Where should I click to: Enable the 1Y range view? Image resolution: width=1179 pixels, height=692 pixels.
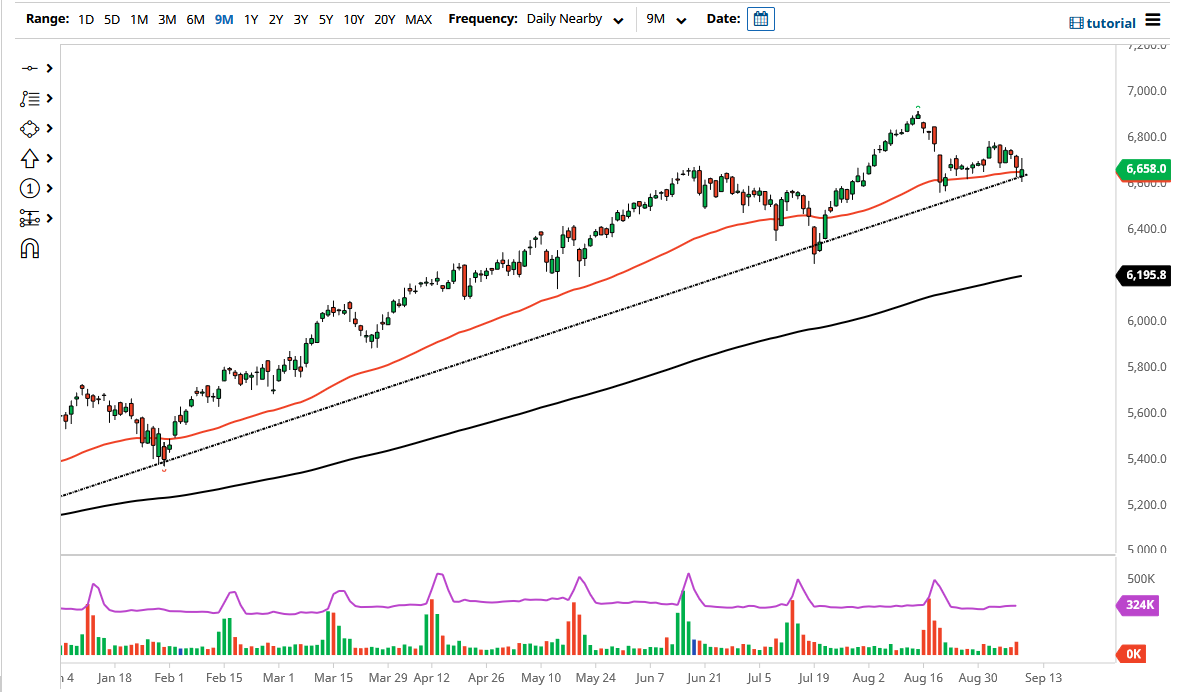click(251, 18)
